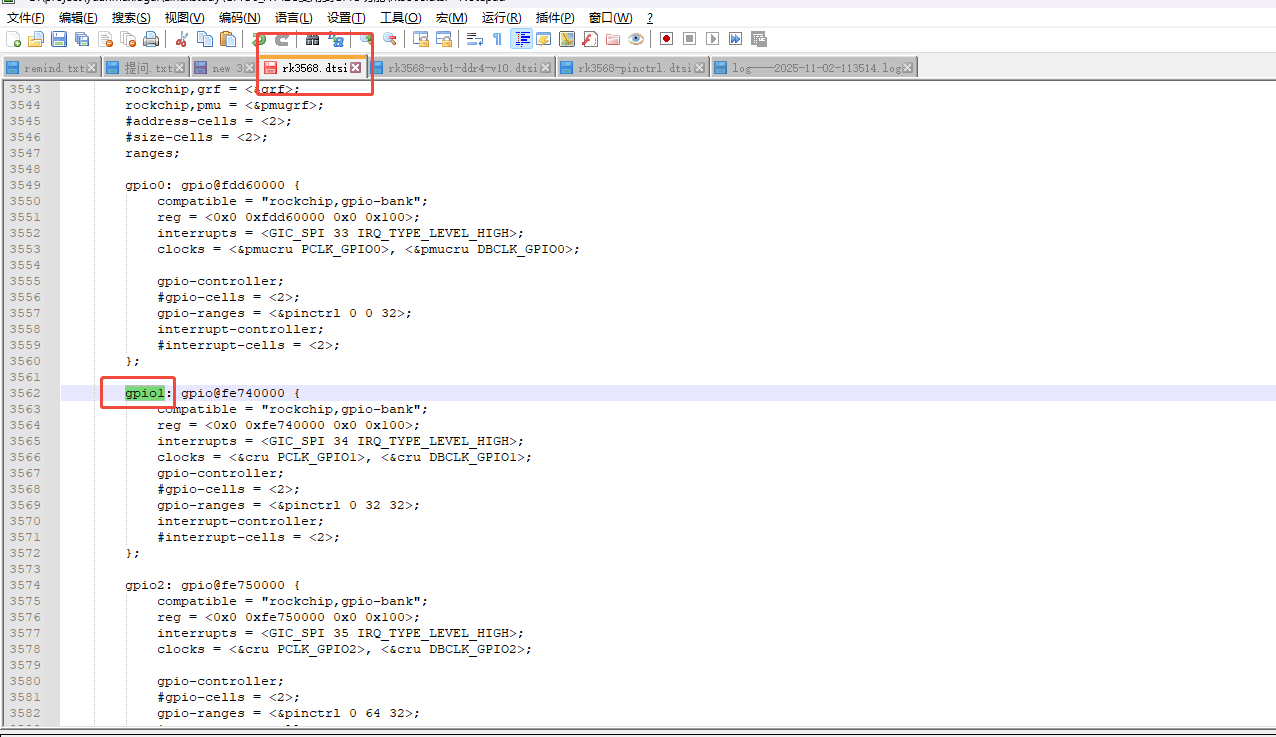The height and width of the screenshot is (737, 1276).
Task: Click line number 3562 in the margin
Action: coord(25,393)
